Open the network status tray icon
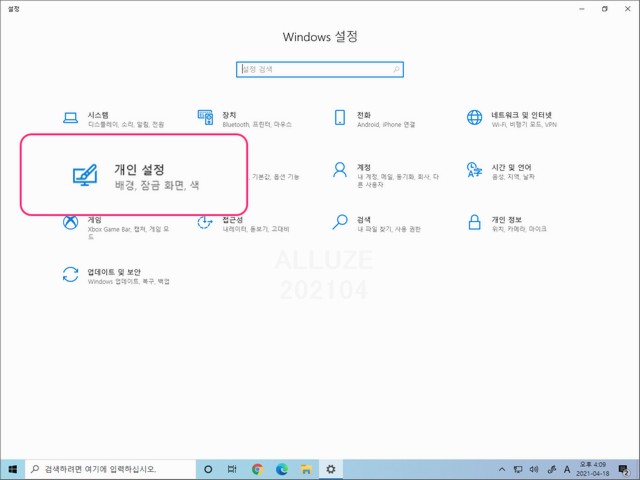The height and width of the screenshot is (480, 640). pyautogui.click(x=518, y=469)
